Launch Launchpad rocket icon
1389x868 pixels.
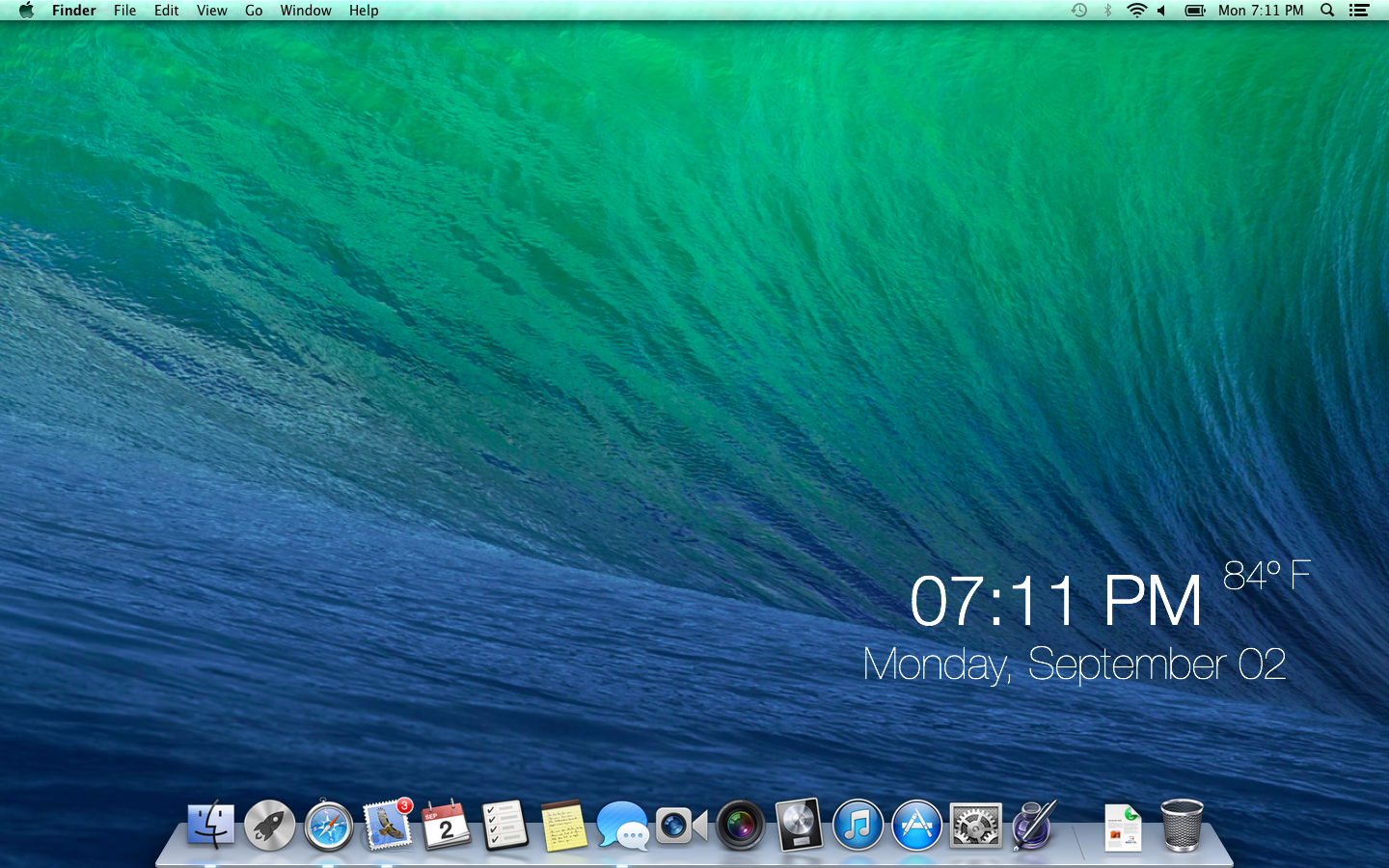click(269, 826)
